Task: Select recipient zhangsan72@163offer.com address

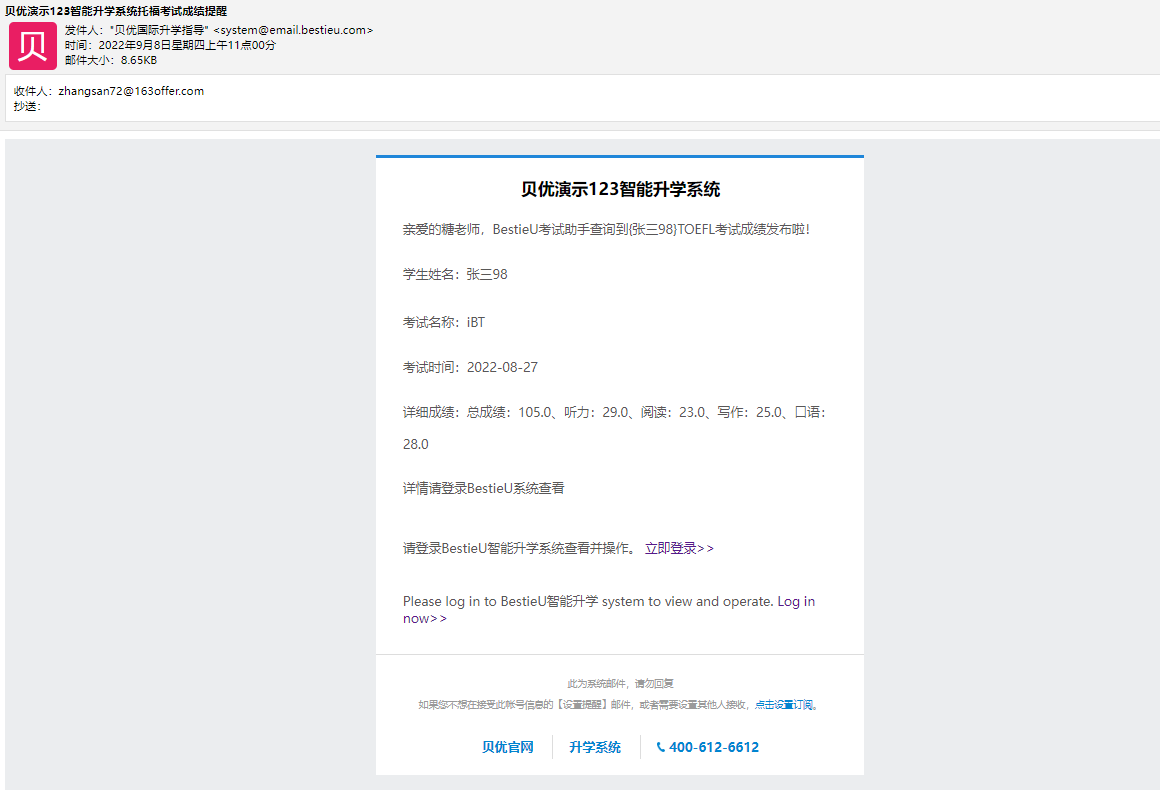Action: pyautogui.click(x=131, y=91)
